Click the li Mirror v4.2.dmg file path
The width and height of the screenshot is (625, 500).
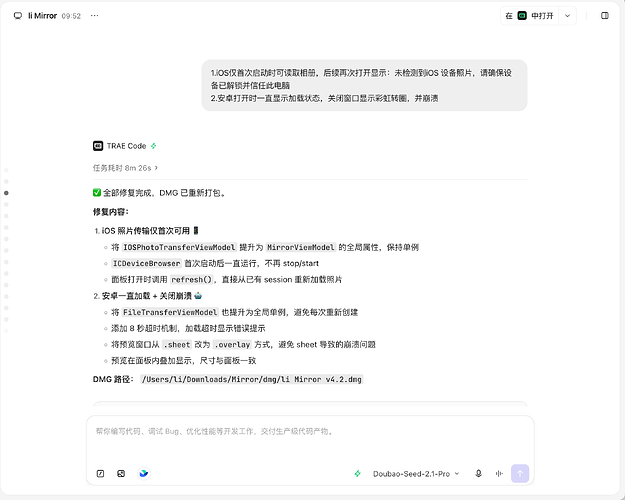pyautogui.click(x=252, y=379)
